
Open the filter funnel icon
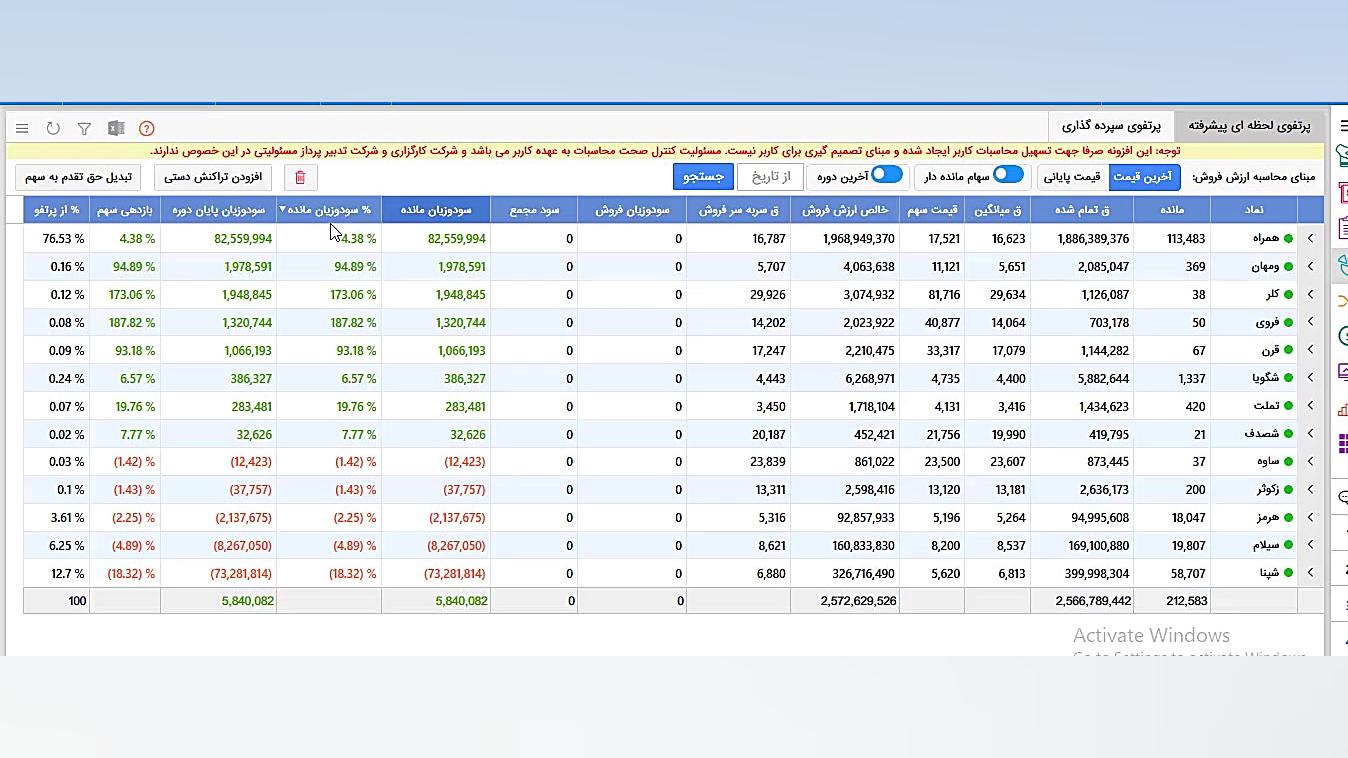(84, 128)
